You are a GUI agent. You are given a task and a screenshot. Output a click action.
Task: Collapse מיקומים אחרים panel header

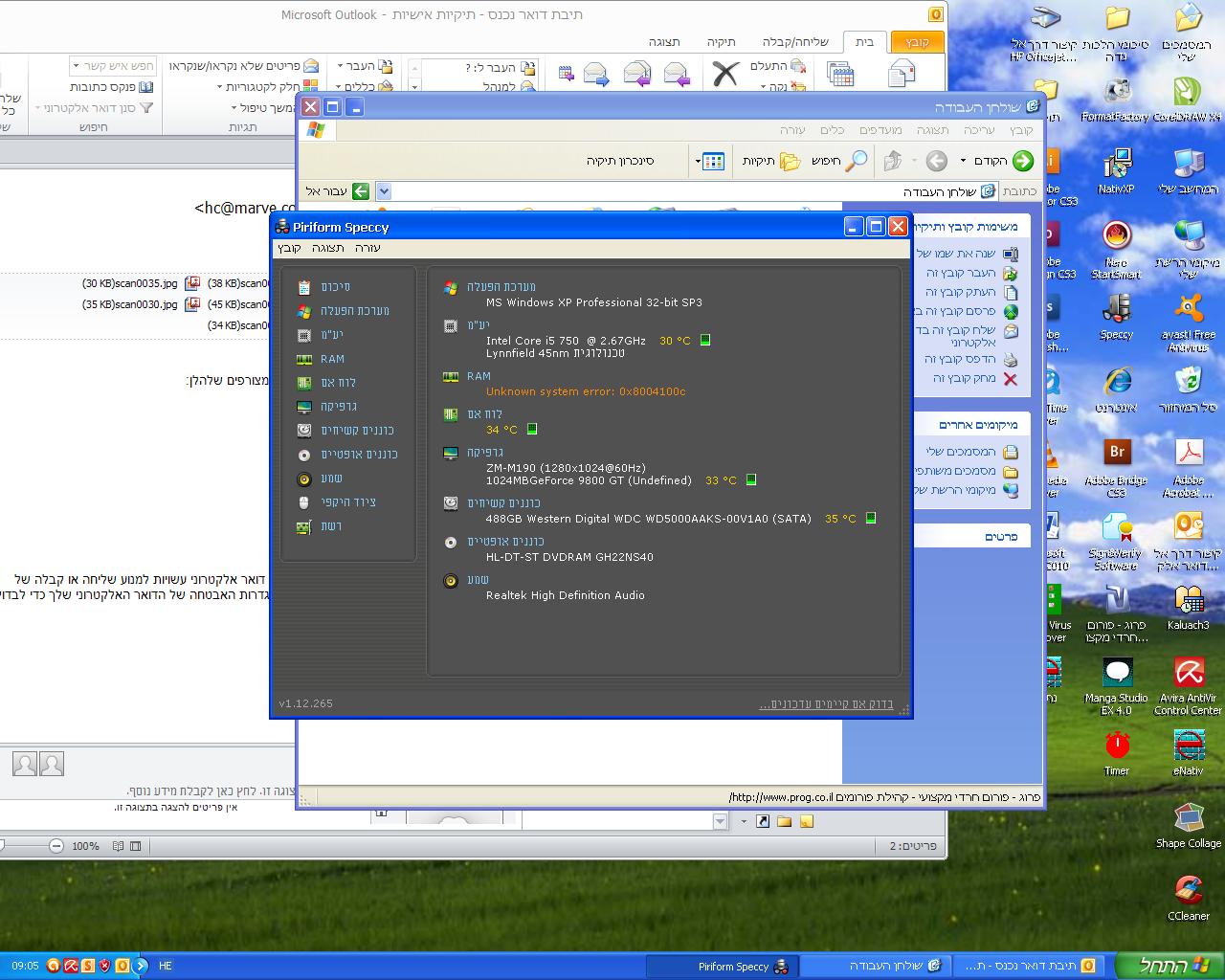(x=973, y=425)
